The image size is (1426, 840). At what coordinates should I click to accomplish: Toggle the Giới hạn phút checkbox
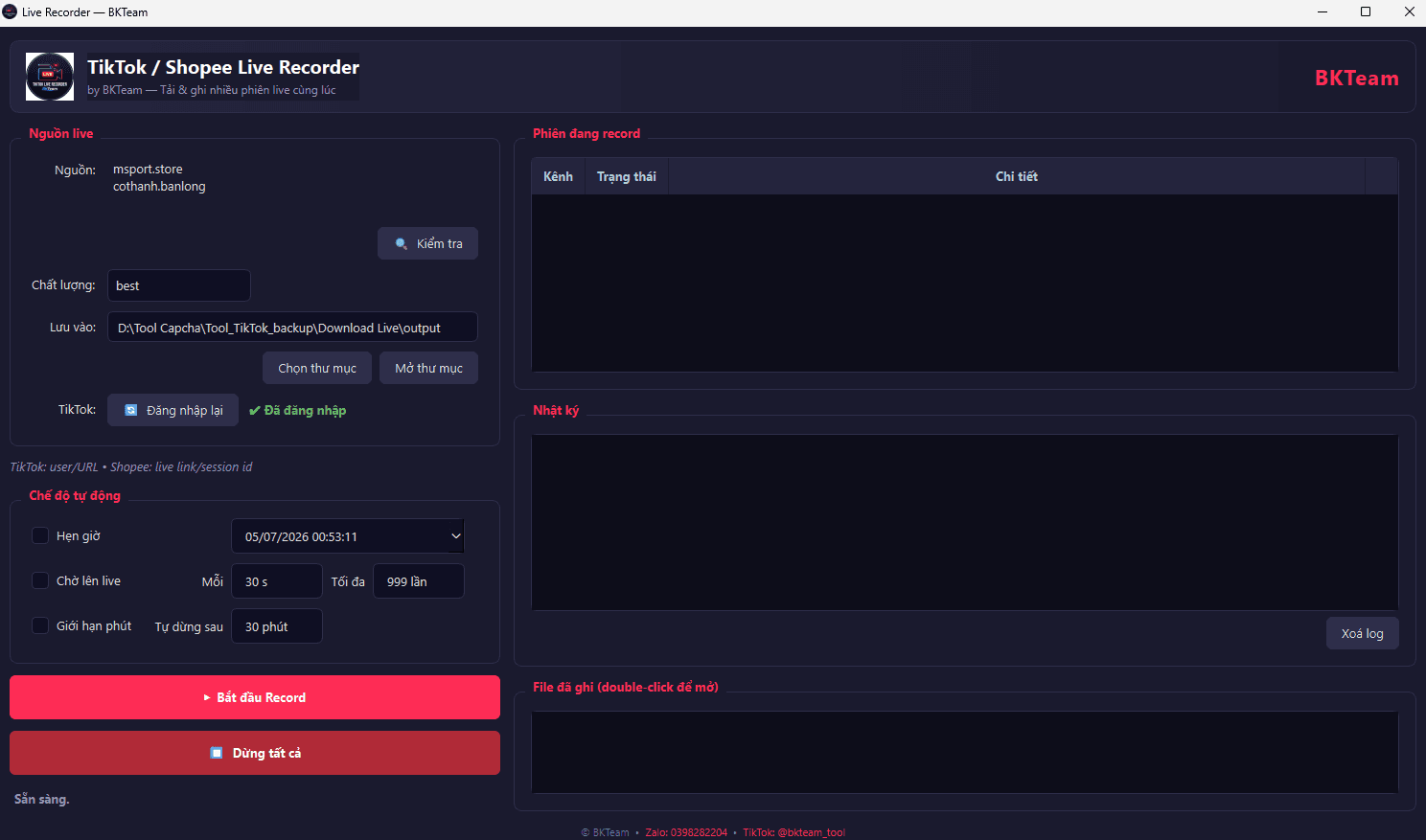[x=40, y=625]
